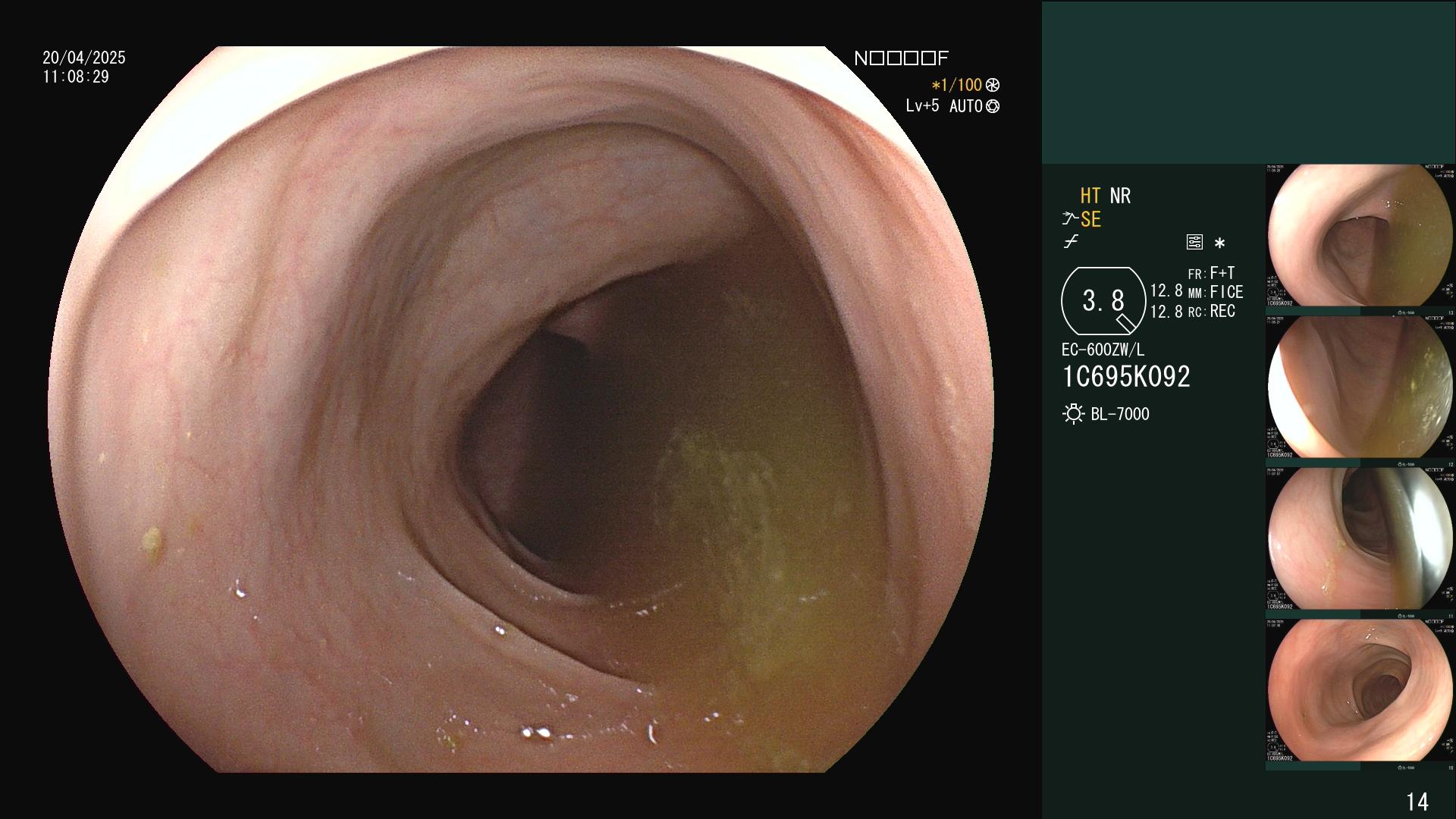Click the yellow HT indicator

click(1090, 196)
